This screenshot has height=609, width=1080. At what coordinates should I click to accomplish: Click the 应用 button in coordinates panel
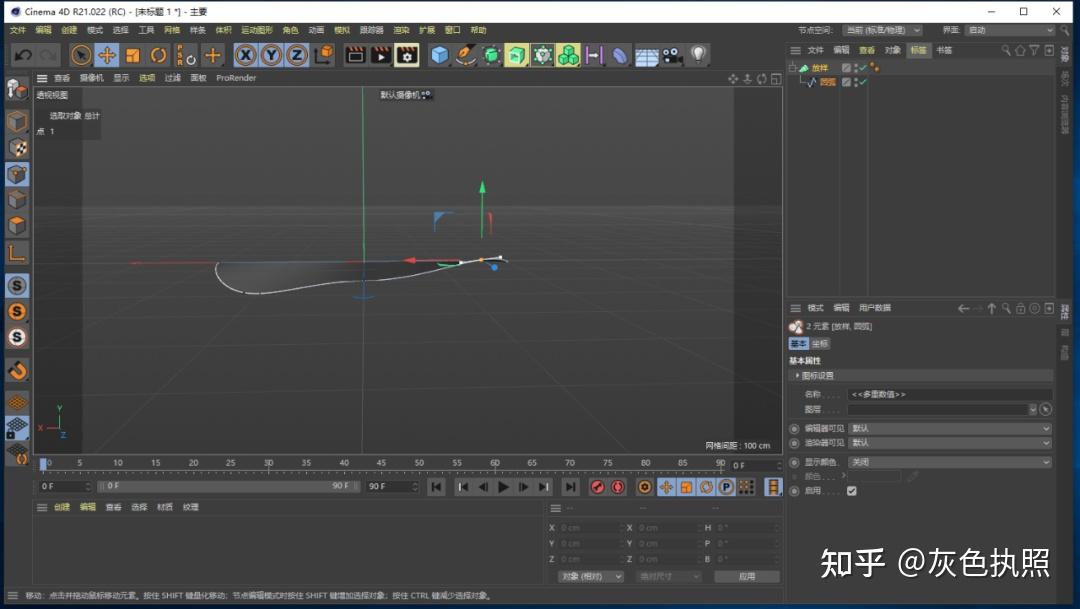coord(747,577)
